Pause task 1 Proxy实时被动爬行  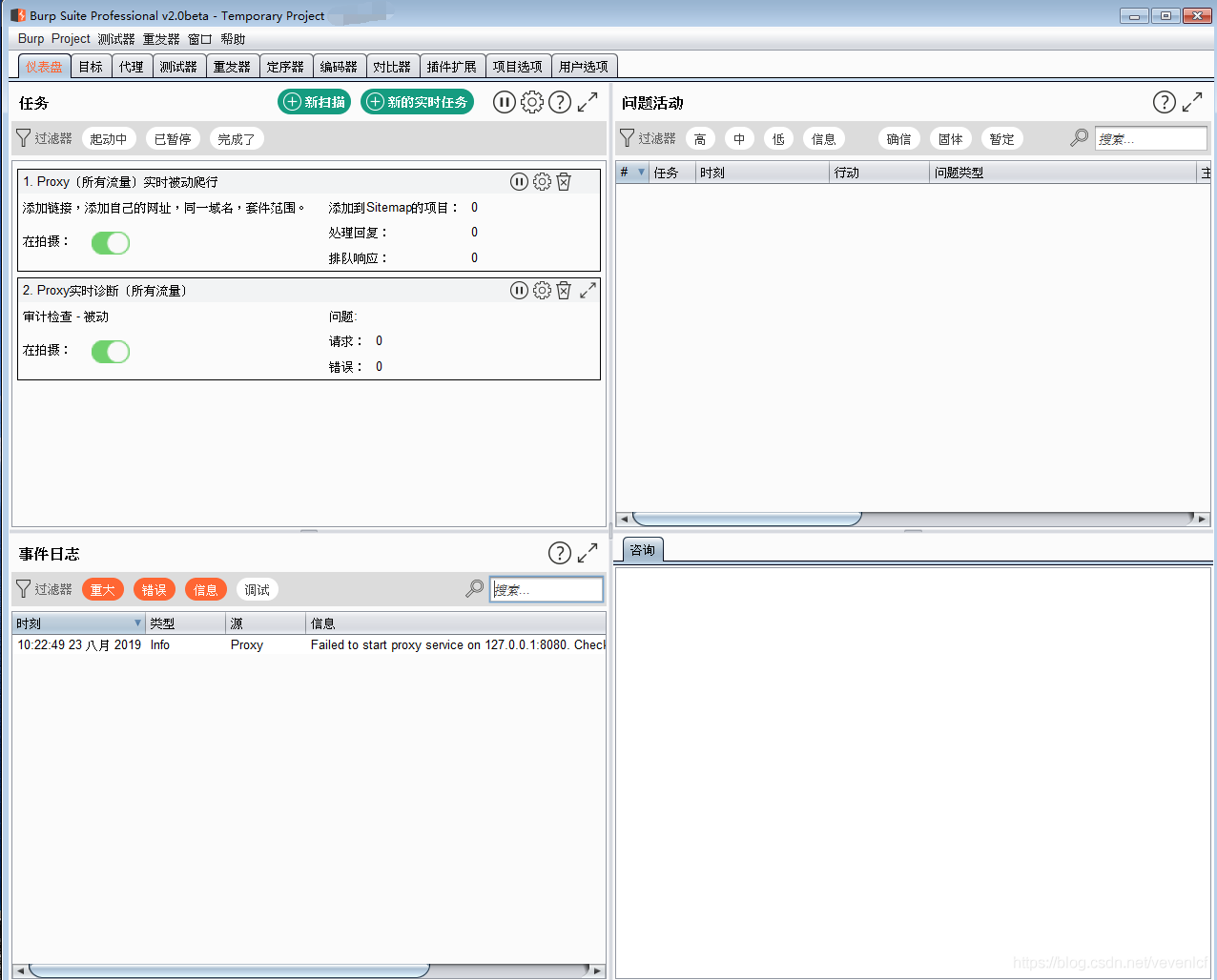pos(519,182)
